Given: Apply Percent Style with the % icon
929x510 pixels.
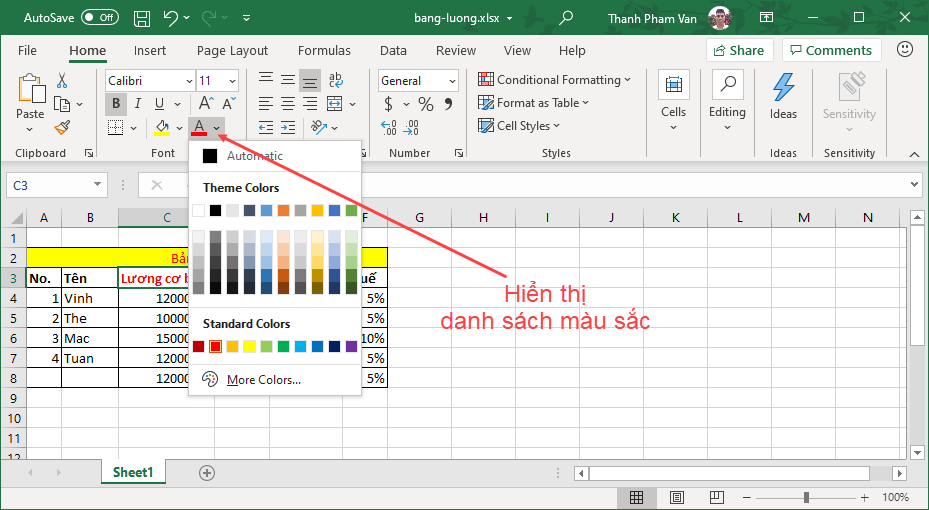Looking at the screenshot, I should coord(426,104).
